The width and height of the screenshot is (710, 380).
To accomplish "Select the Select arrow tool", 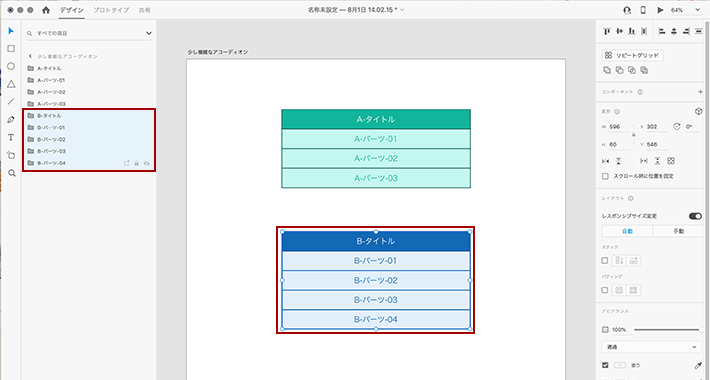I will click(x=11, y=31).
